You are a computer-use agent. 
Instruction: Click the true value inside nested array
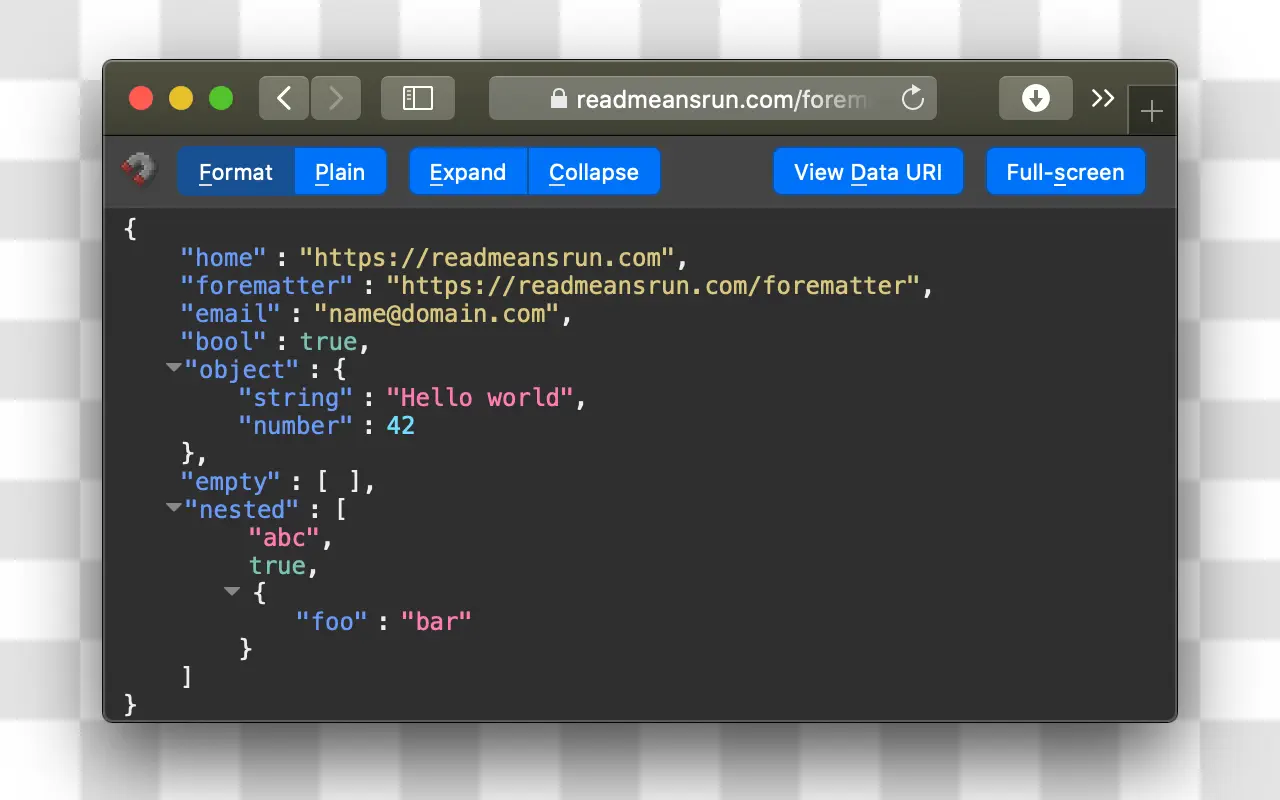(x=278, y=566)
